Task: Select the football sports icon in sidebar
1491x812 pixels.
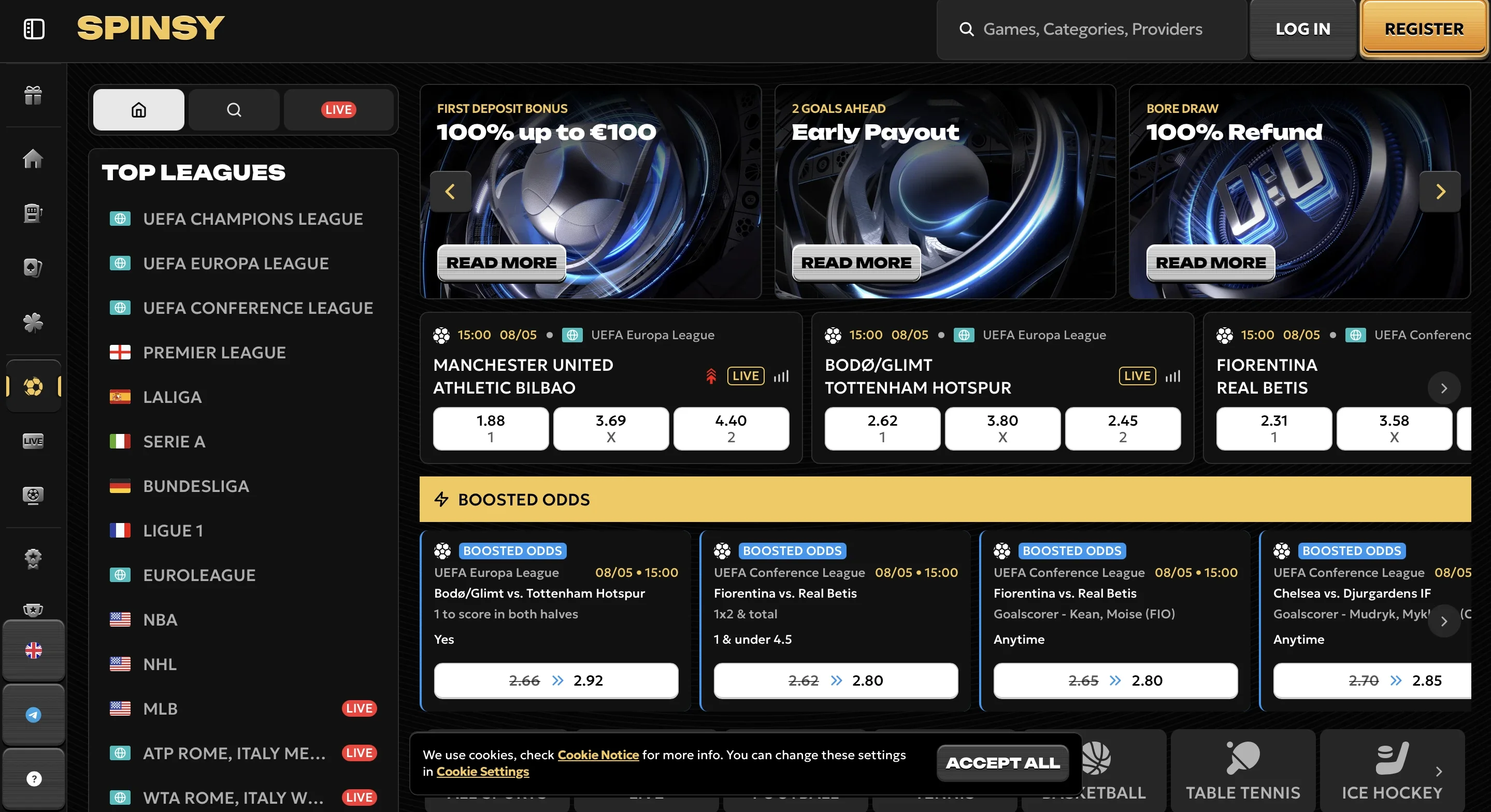Action: [x=33, y=388]
